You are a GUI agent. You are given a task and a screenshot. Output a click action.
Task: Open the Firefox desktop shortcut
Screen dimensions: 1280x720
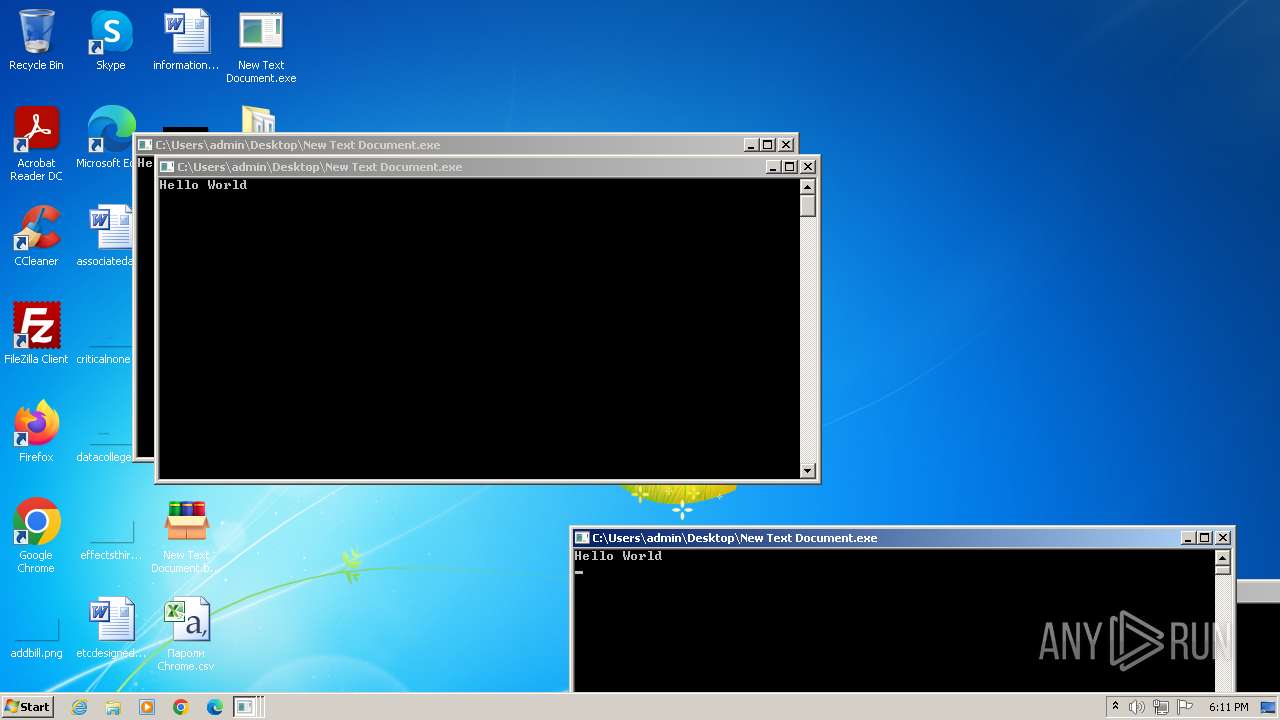coord(36,432)
